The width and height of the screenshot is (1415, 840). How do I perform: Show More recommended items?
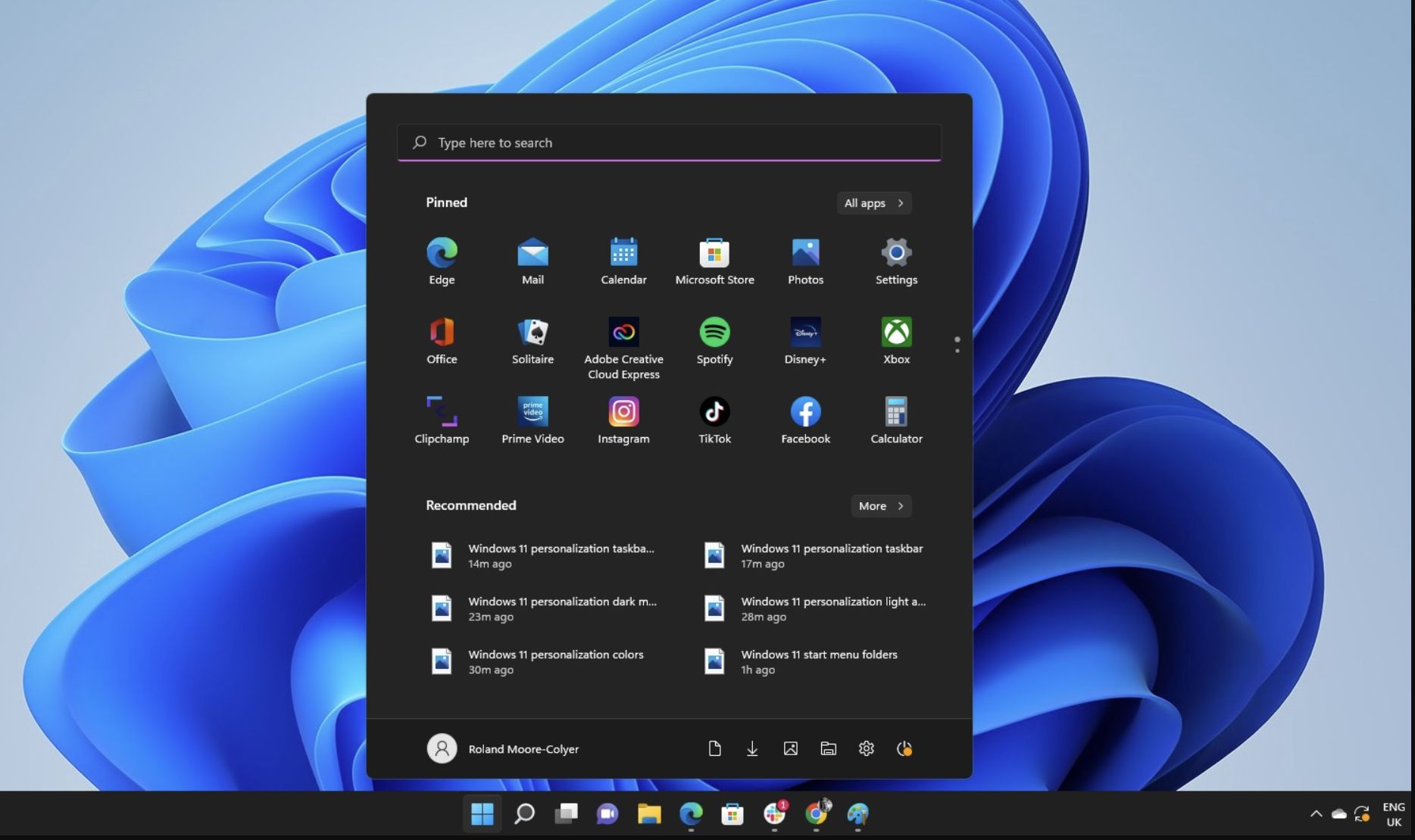(x=881, y=506)
